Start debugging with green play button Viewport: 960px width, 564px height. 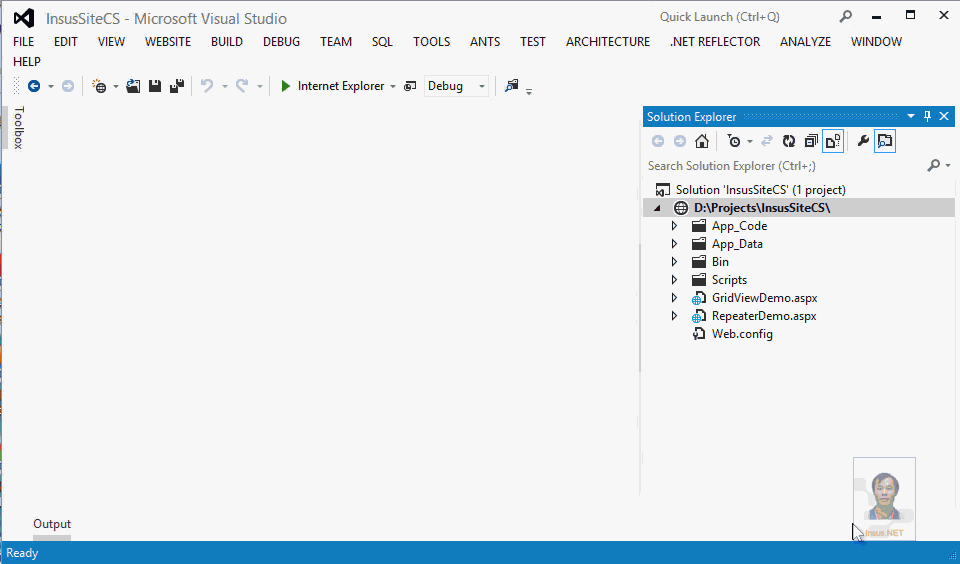(x=285, y=86)
